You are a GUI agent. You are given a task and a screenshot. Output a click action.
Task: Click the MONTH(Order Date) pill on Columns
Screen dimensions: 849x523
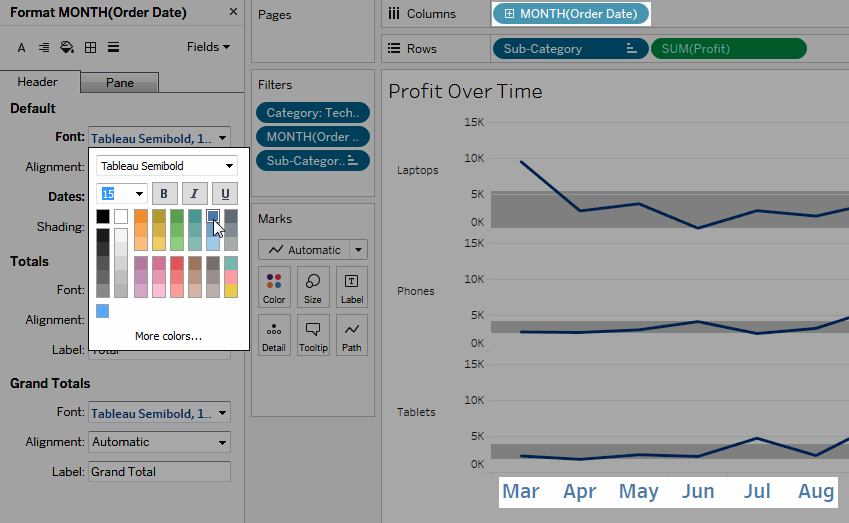click(571, 14)
